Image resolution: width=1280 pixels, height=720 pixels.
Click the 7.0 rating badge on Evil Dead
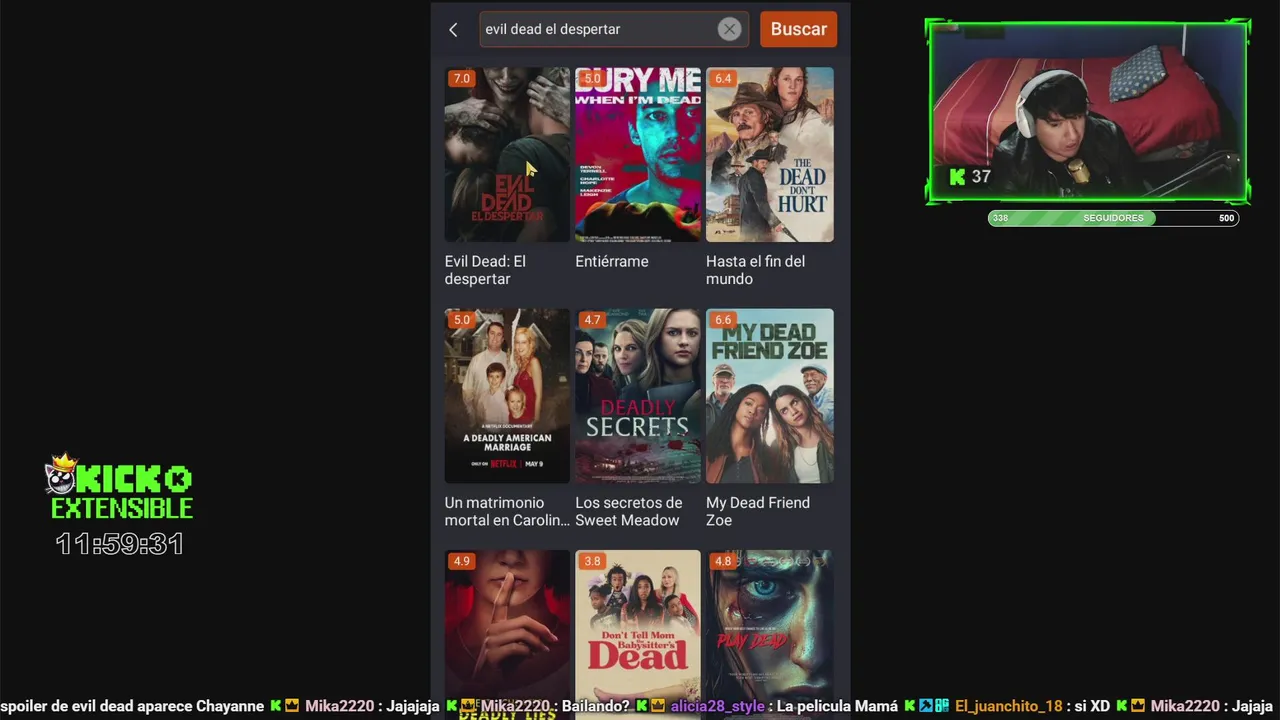461,78
